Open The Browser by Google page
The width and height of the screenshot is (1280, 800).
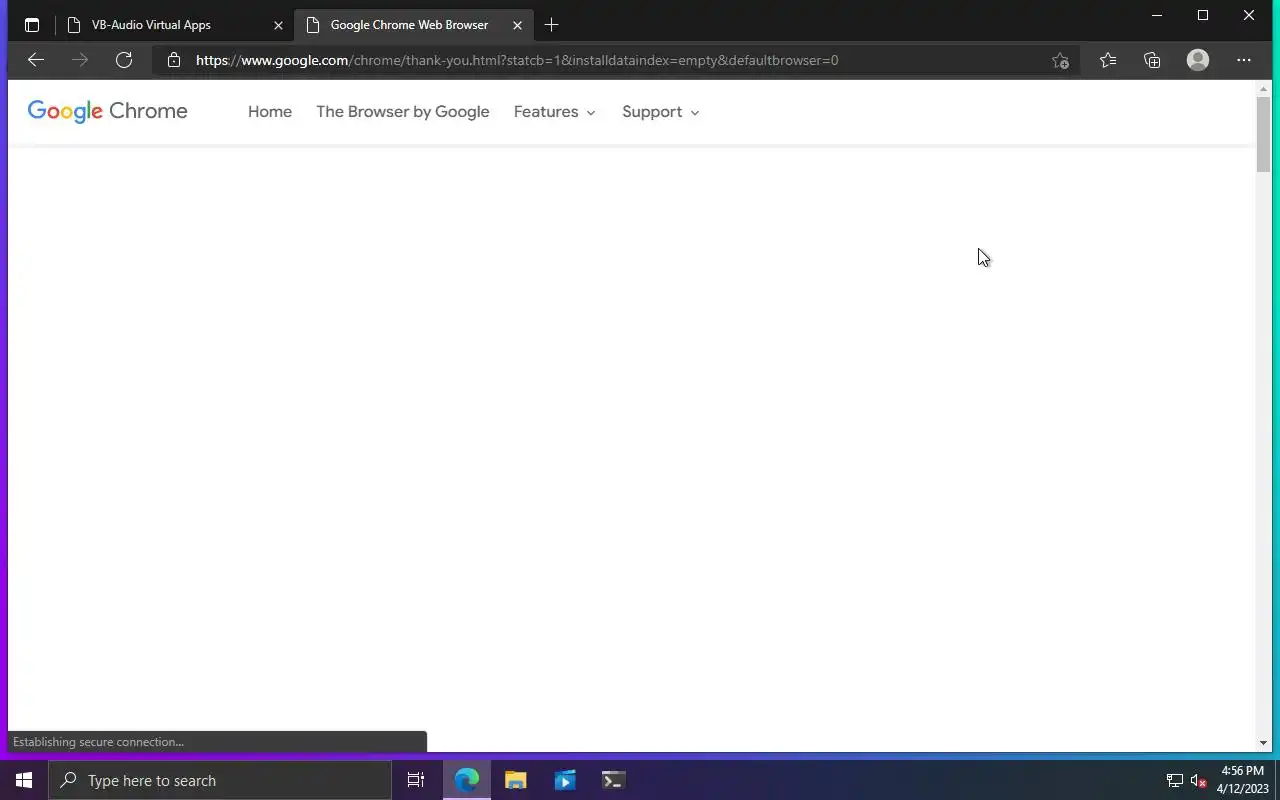click(x=403, y=112)
